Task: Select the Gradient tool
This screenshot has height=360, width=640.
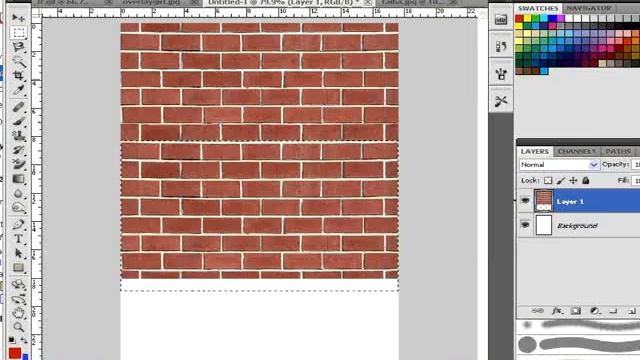Action: click(18, 179)
